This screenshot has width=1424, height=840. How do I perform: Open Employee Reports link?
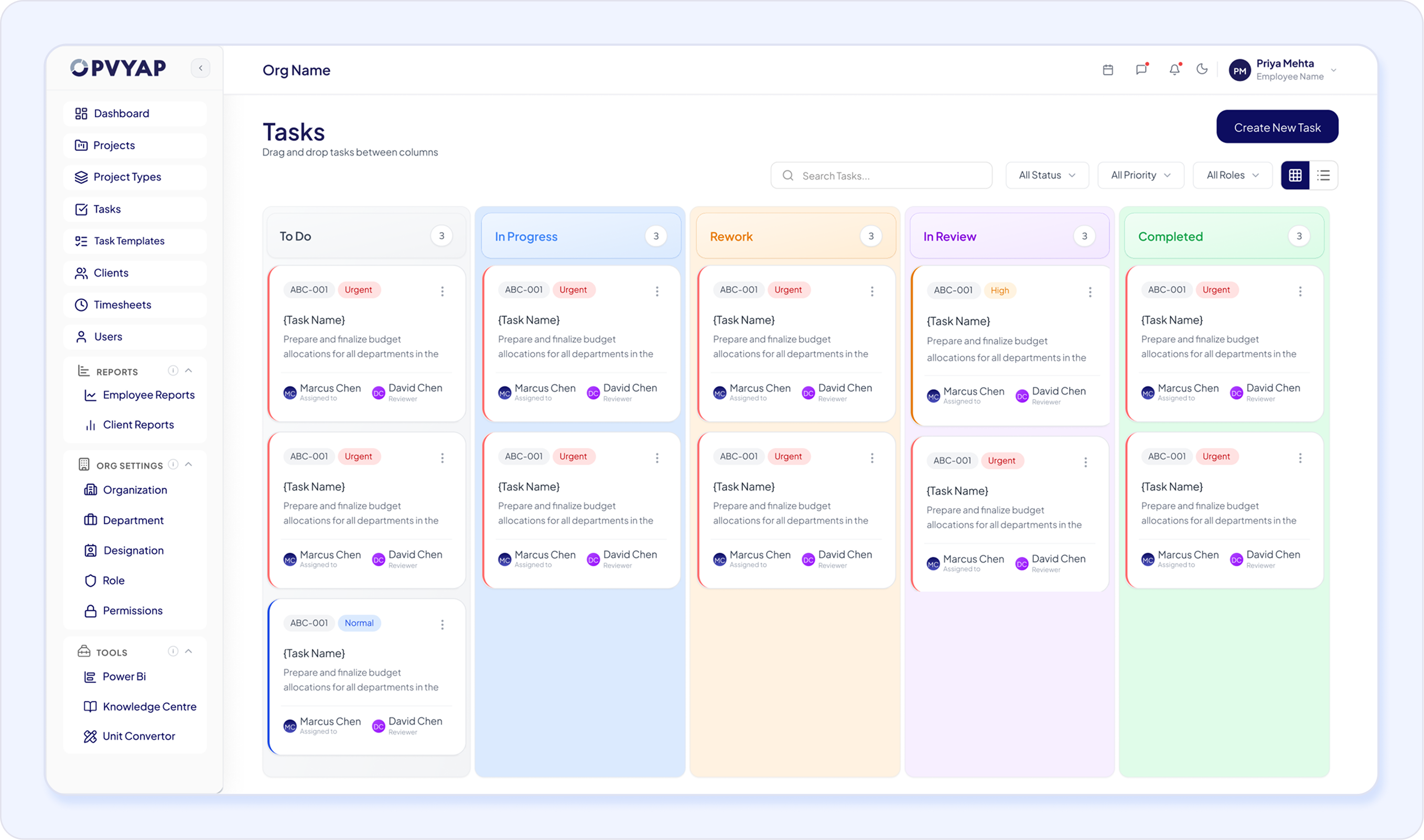(139, 395)
